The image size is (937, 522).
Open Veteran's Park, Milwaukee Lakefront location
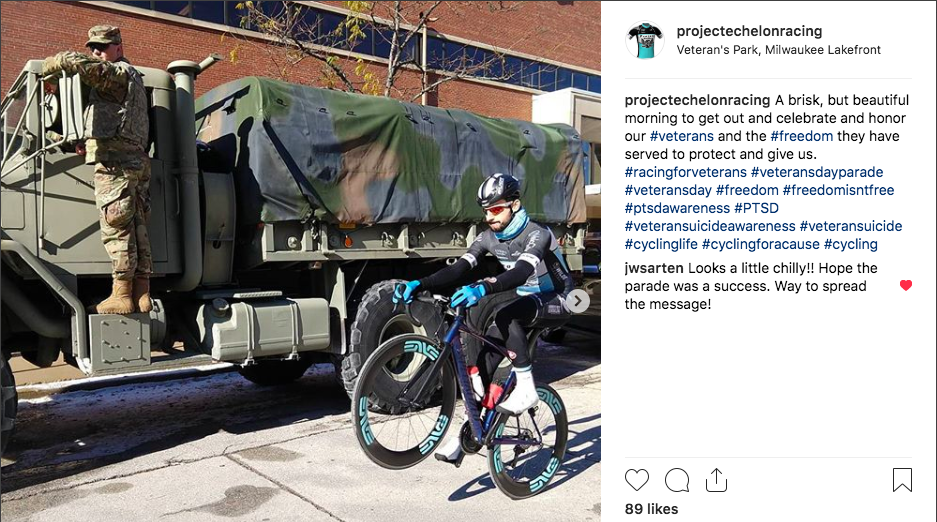tap(779, 50)
